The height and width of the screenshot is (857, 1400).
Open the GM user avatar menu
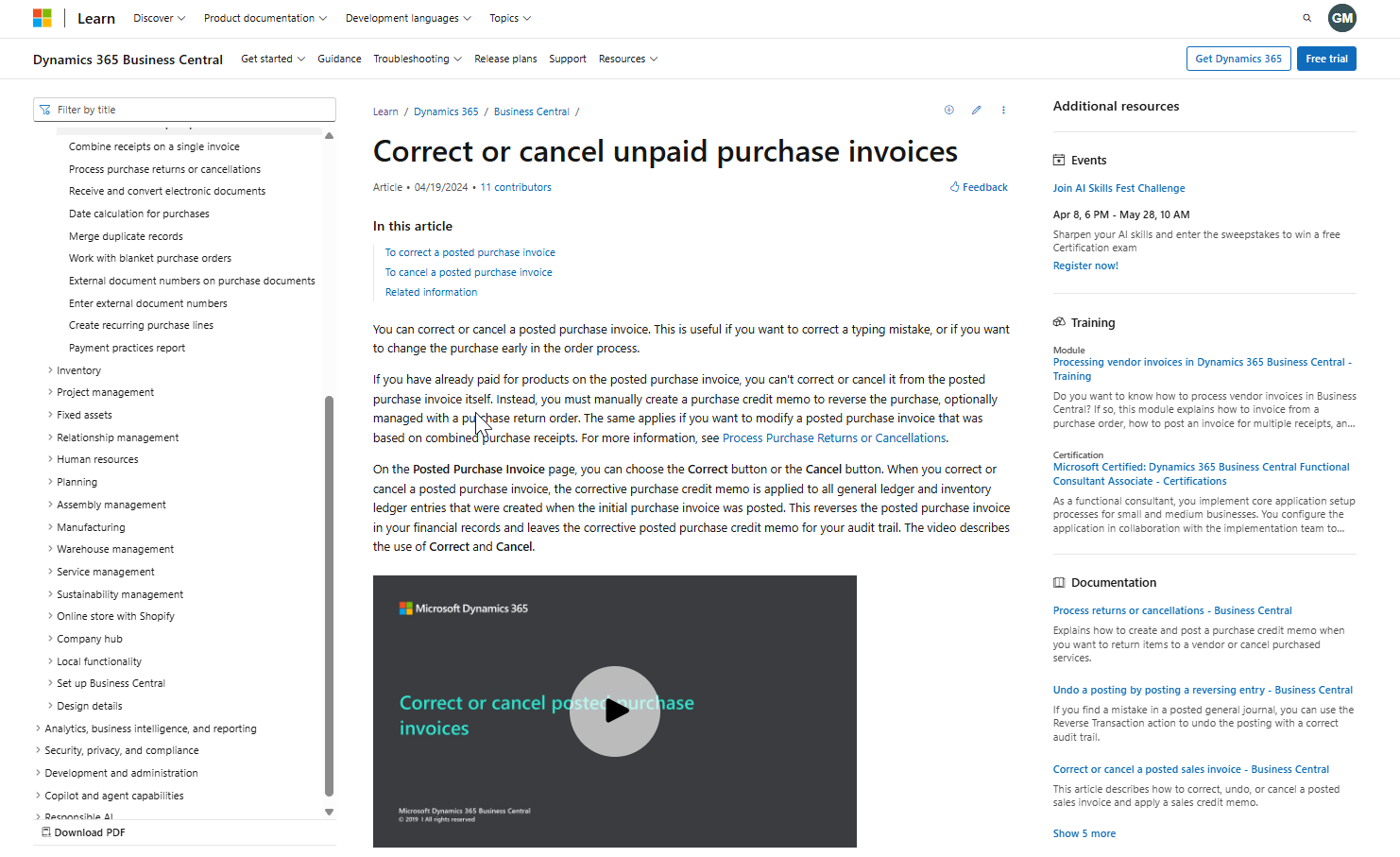pos(1341,18)
